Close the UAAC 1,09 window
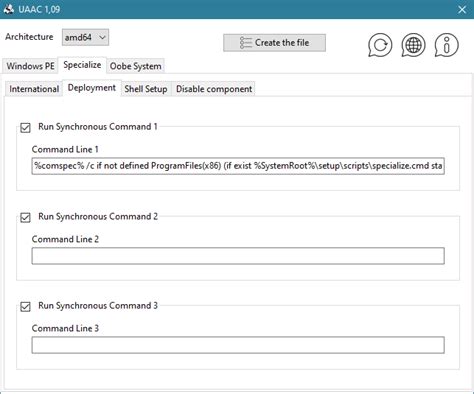 pyautogui.click(x=462, y=9)
